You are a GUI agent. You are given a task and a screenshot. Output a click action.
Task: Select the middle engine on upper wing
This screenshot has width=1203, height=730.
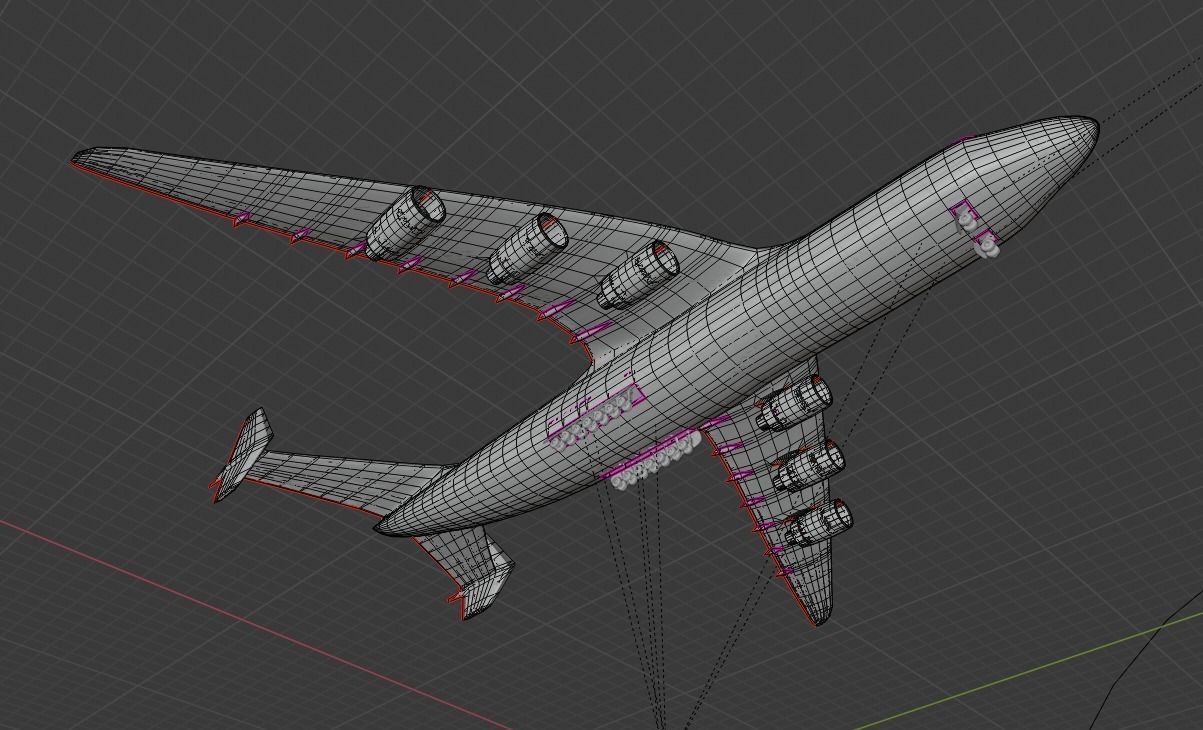pyautogui.click(x=528, y=248)
